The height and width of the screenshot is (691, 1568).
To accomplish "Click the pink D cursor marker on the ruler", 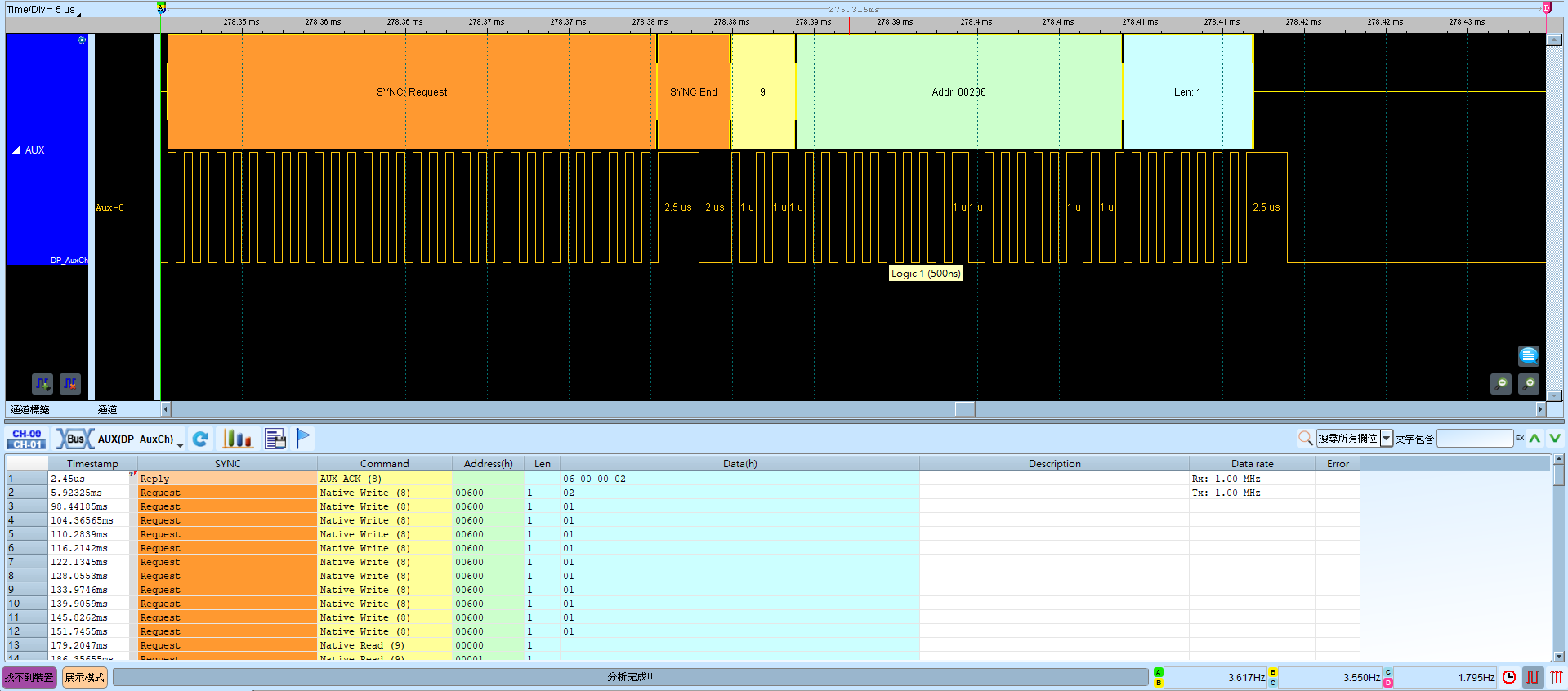I will (x=1546, y=7).
